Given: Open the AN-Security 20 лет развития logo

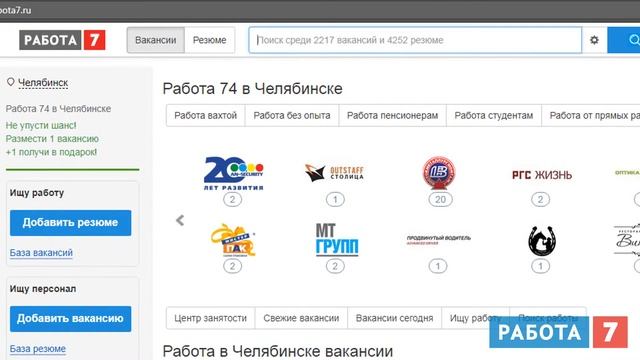Looking at the screenshot, I should click(233, 173).
